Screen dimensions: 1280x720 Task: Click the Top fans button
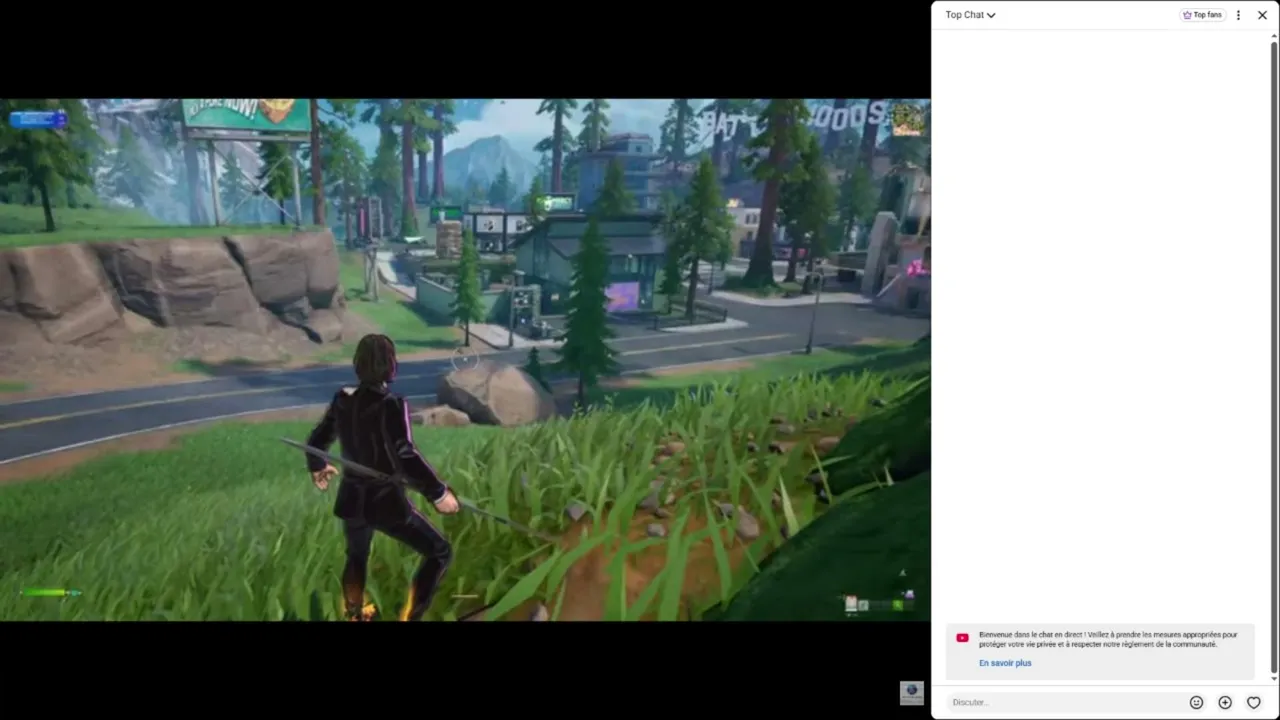[1202, 15]
